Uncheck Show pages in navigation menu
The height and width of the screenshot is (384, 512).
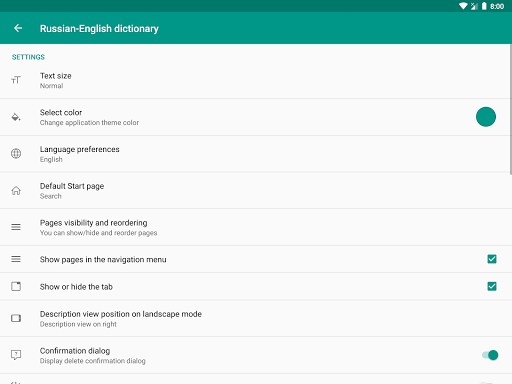tap(492, 259)
